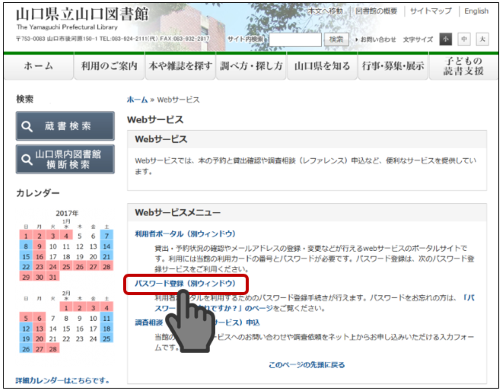Open the サイトマップ link

point(431,11)
